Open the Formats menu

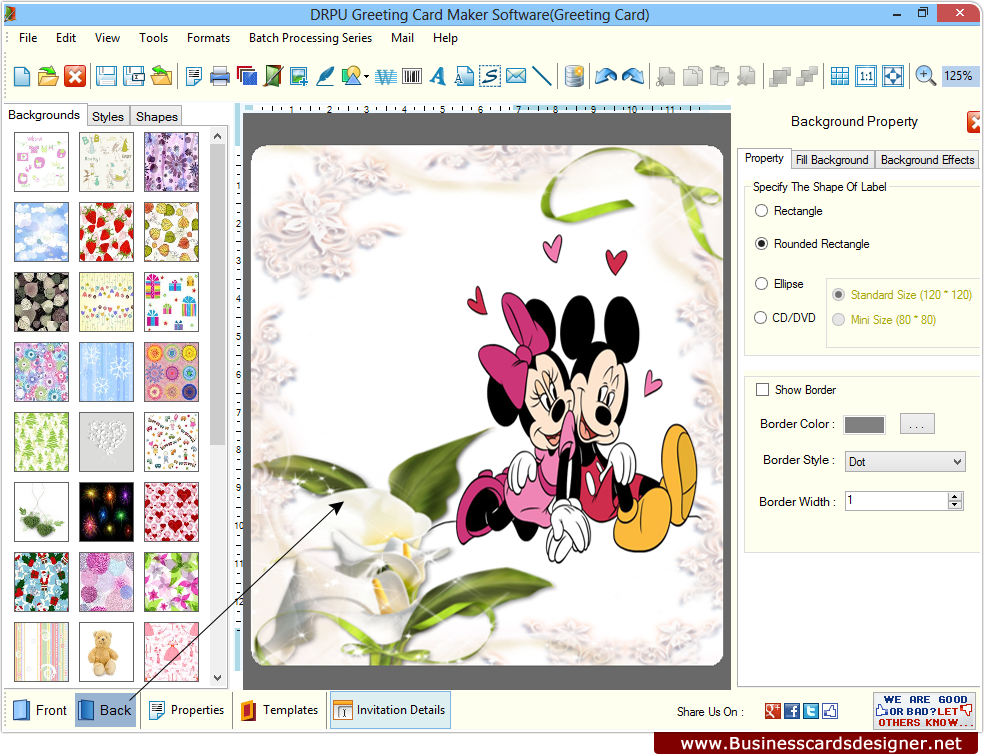click(208, 38)
